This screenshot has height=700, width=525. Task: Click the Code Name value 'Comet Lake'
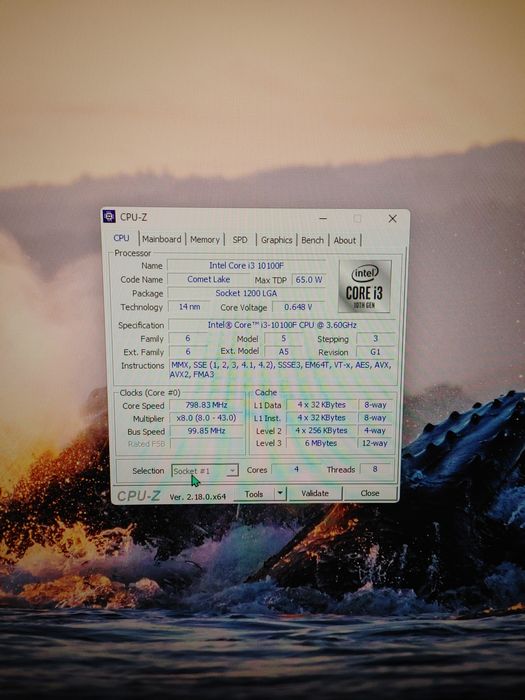click(x=208, y=279)
